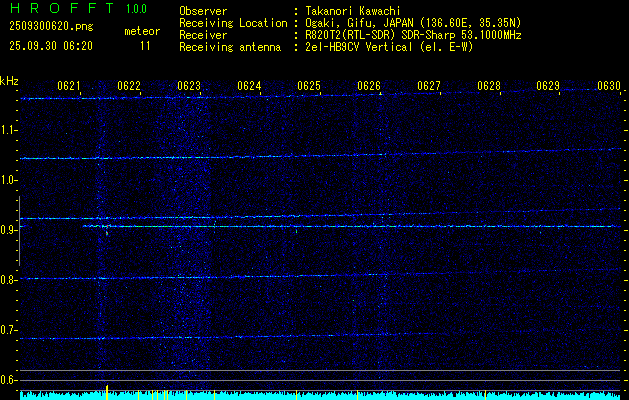Click the 0626 time marker

click(369, 86)
